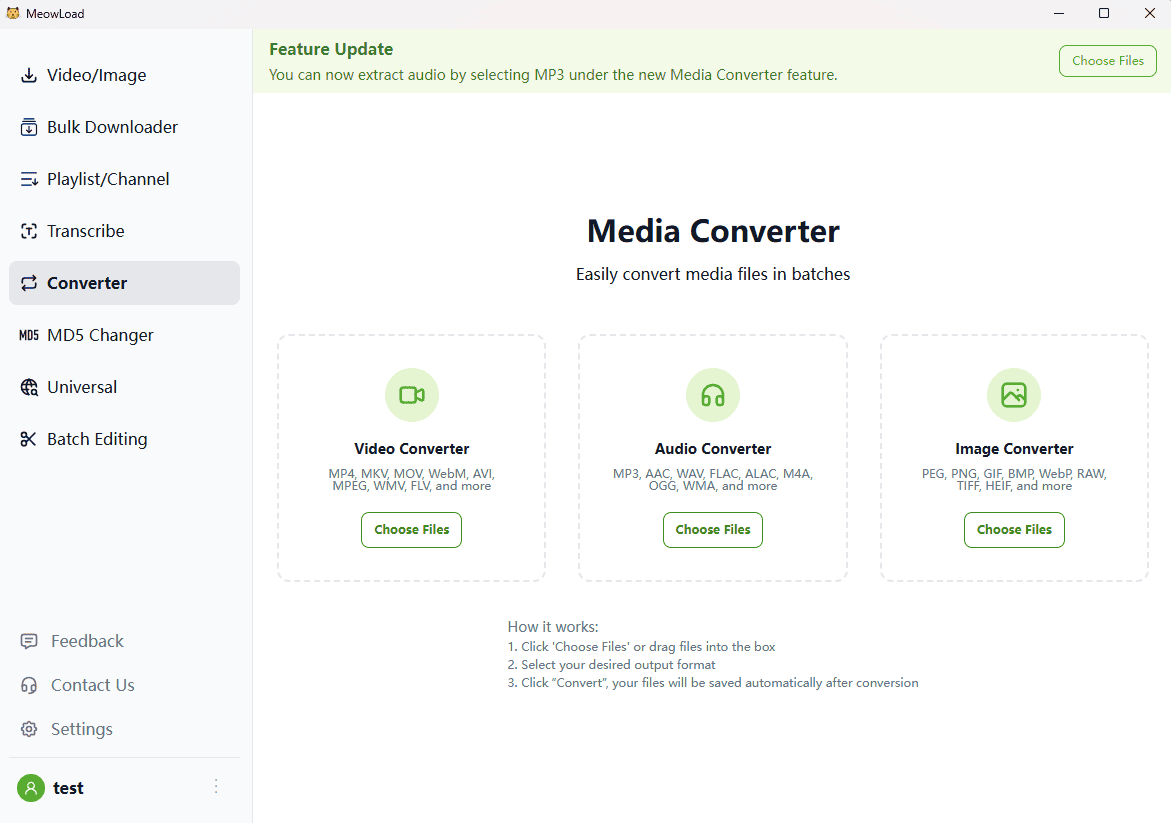Click the Batch Editing scissors icon
Viewport: 1171px width, 823px height.
point(29,439)
